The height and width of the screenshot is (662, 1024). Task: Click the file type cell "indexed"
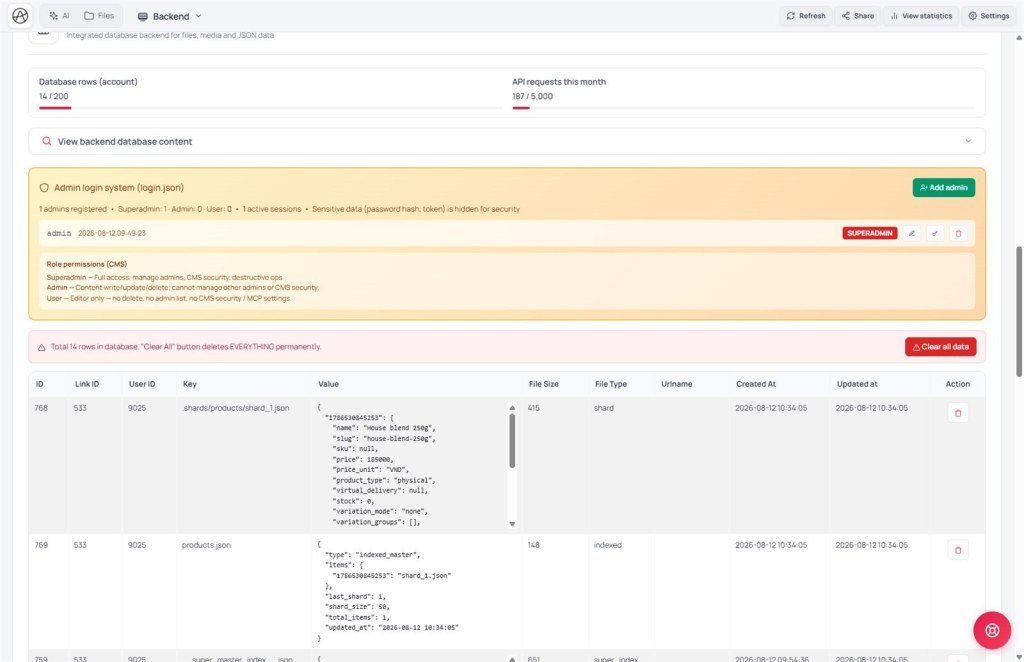click(607, 545)
